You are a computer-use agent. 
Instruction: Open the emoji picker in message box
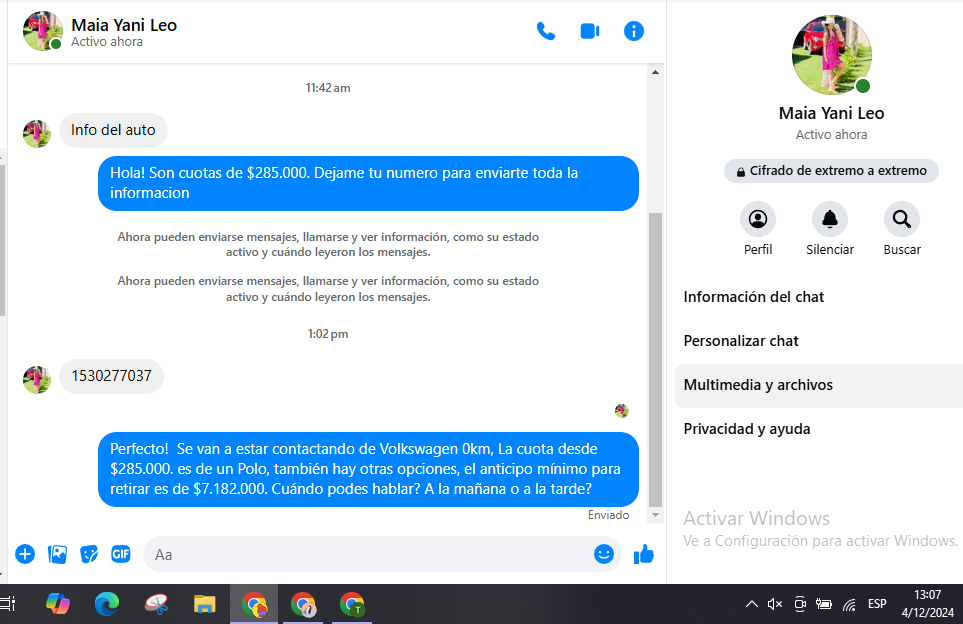[604, 554]
